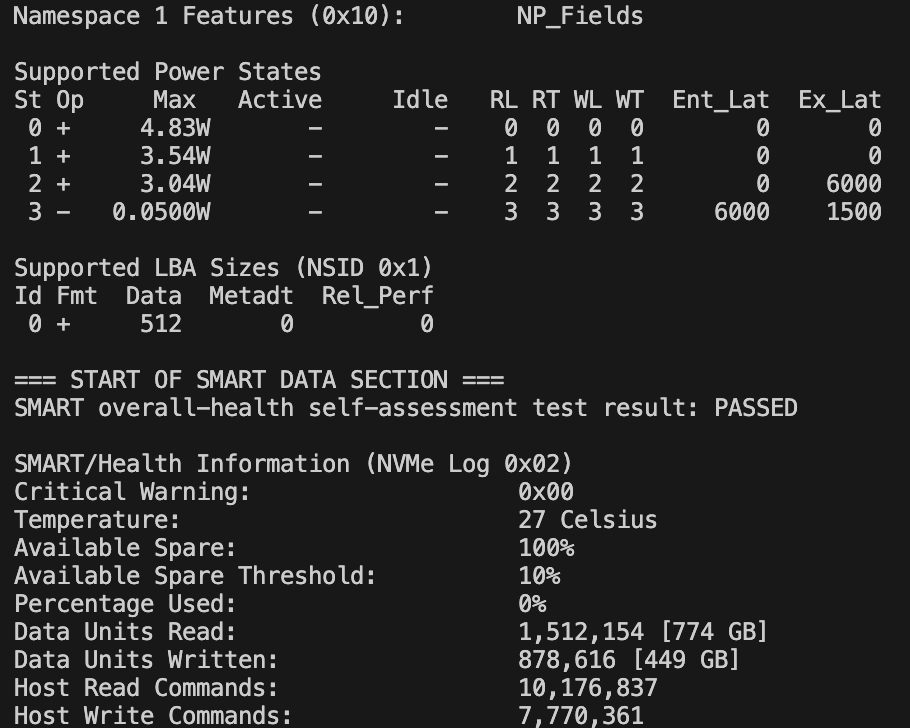Click the Data Units Read 1,512,154 value
Image resolution: width=910 pixels, height=728 pixels.
pos(580,632)
